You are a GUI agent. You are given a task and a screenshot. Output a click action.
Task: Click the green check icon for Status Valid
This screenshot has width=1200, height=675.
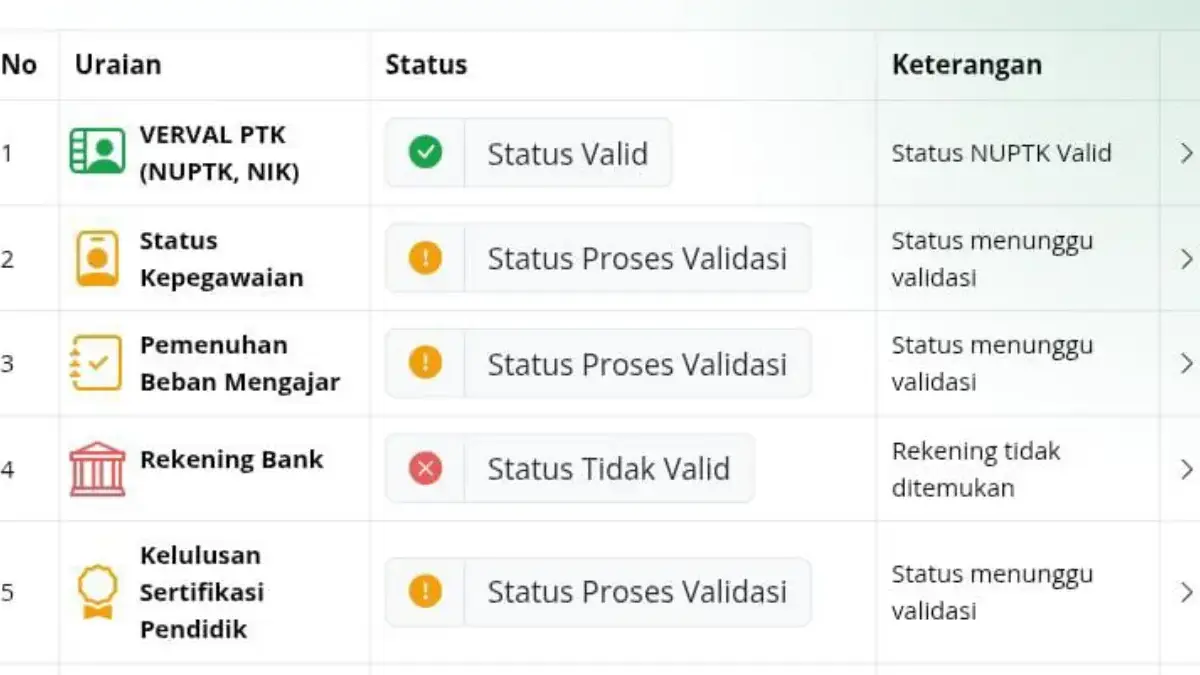(423, 152)
